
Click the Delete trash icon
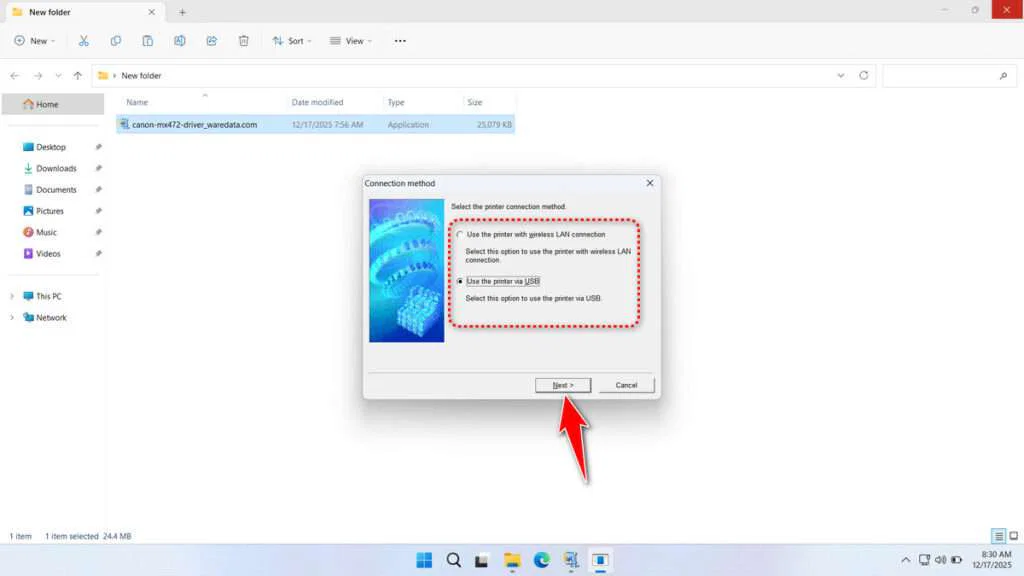243,40
